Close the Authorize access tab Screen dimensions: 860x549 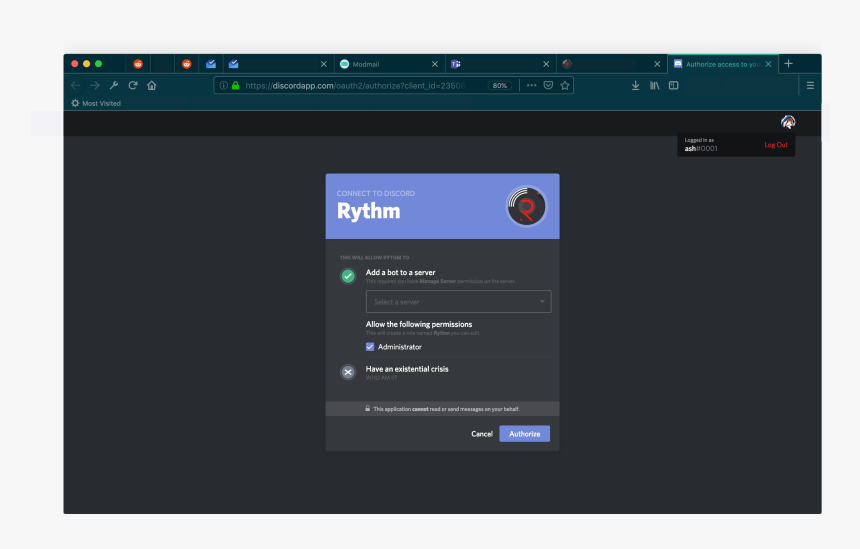click(768, 64)
